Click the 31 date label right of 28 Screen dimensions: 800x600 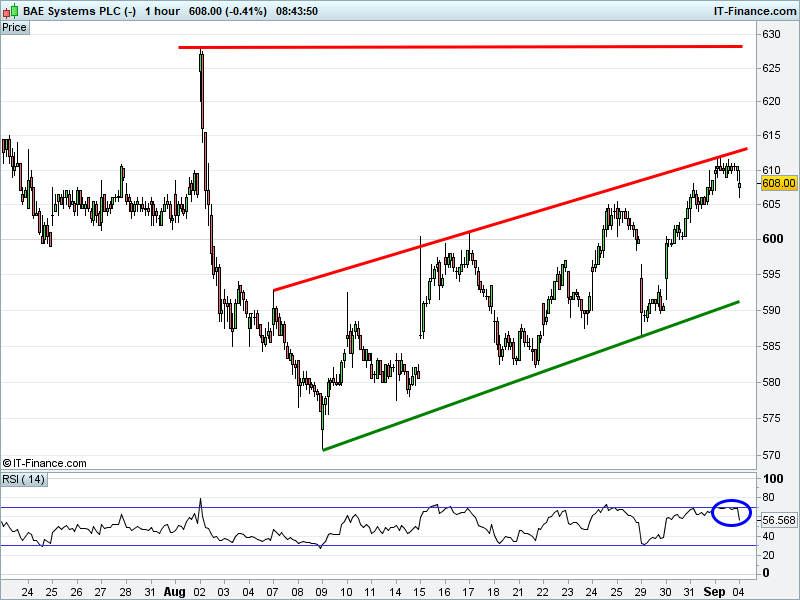pyautogui.click(x=149, y=592)
